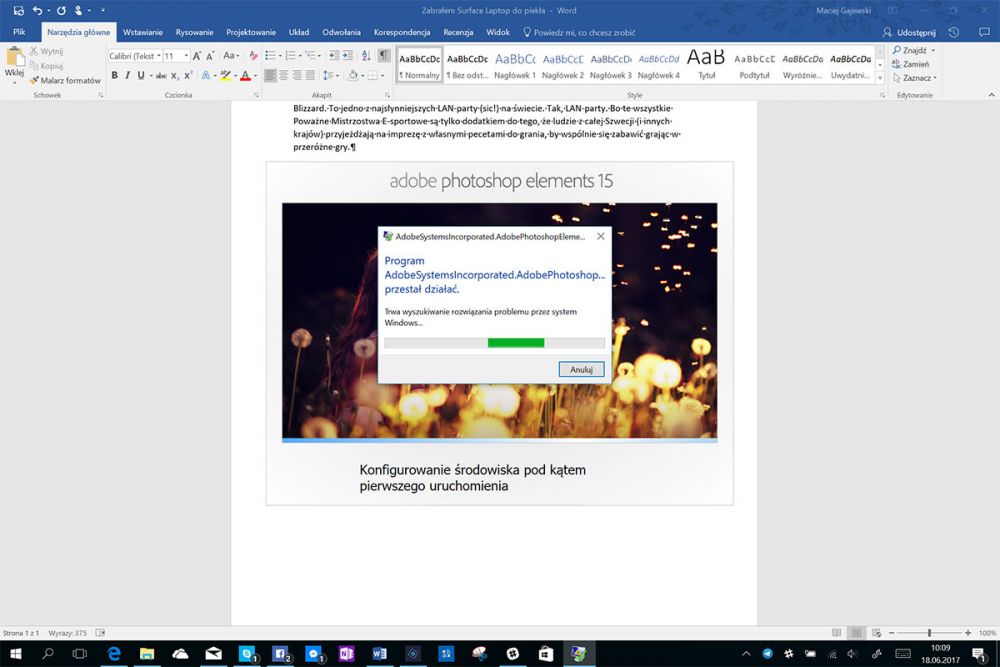Click the Redo icon in the title bar
This screenshot has height=667, width=1000.
tap(61, 10)
